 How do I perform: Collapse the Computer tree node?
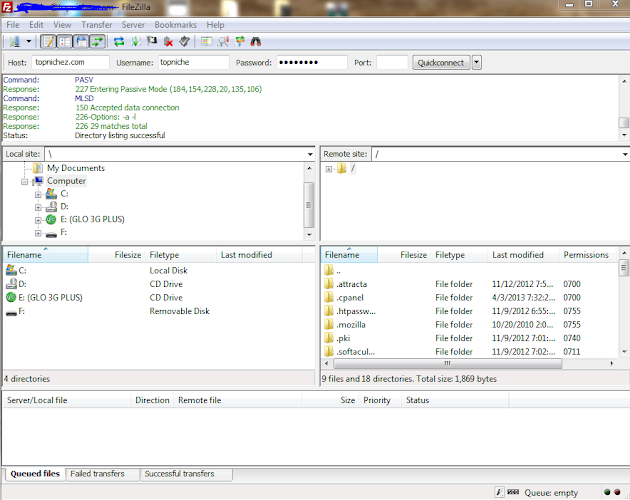click(x=25, y=182)
